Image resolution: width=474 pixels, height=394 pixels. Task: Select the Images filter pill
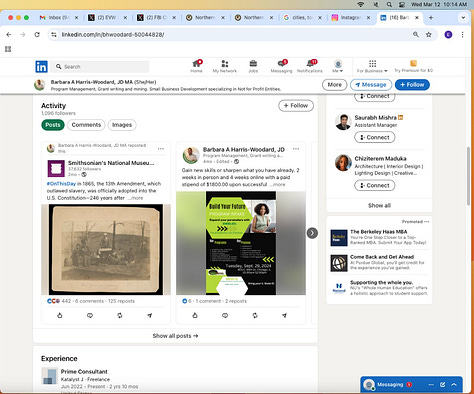click(x=122, y=125)
